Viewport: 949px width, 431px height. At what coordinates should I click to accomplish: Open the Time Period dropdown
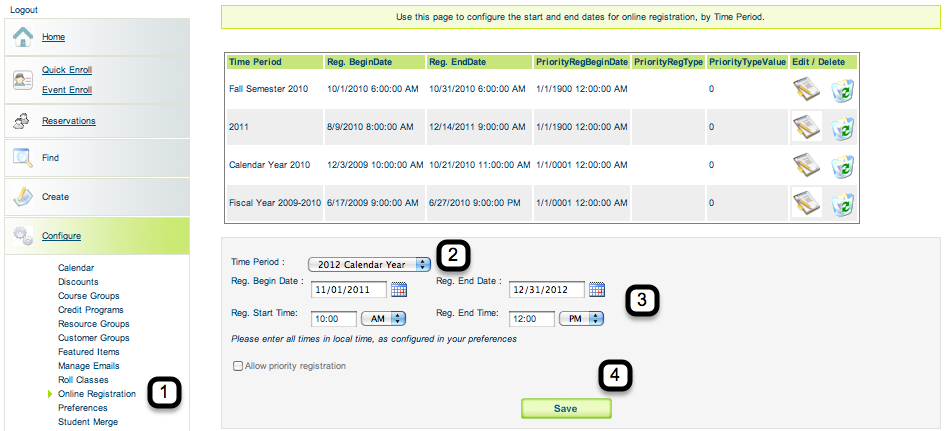pos(369,264)
